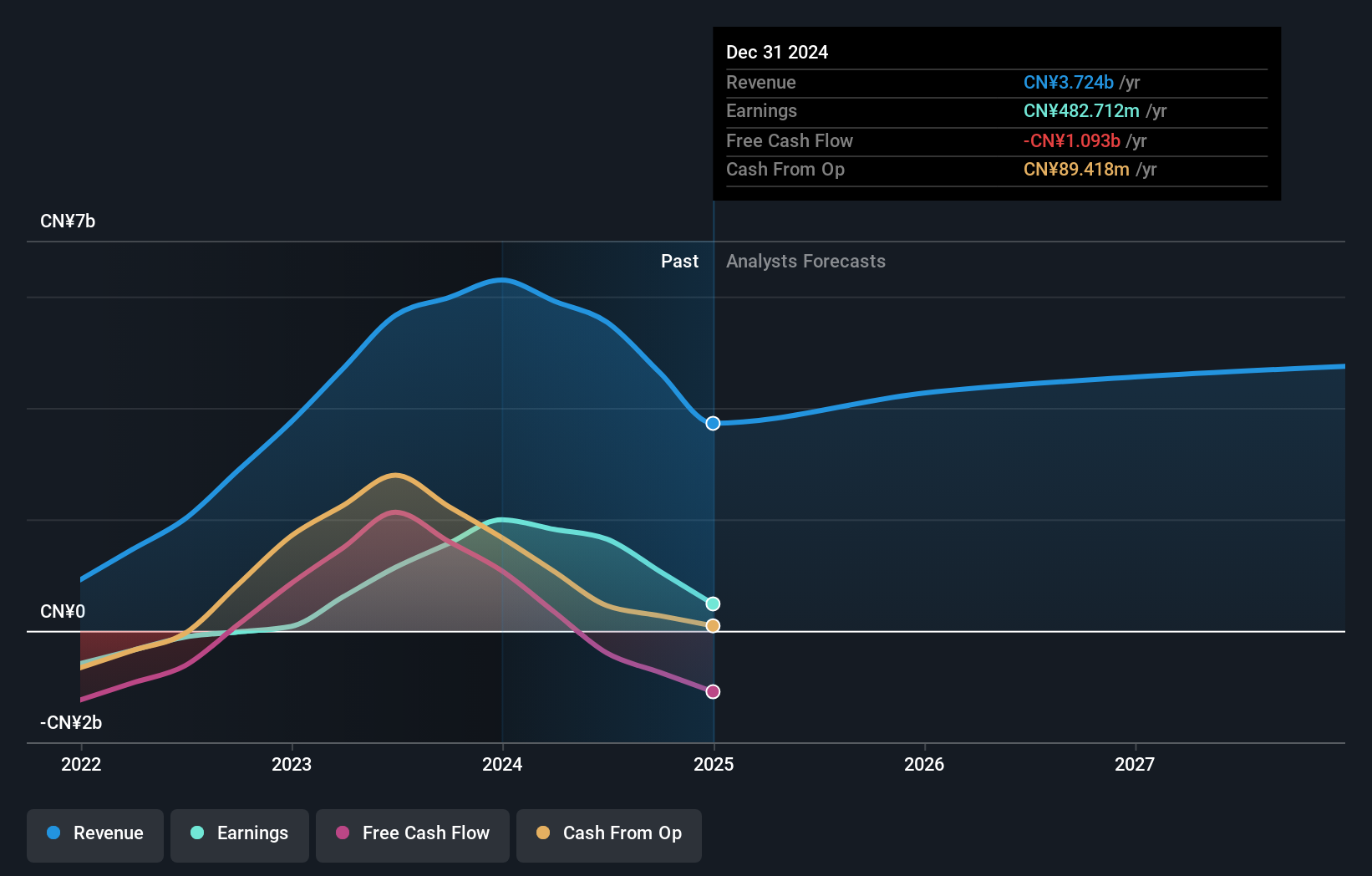Click the 2023 x-axis label
This screenshot has width=1372, height=876.
pos(292,764)
